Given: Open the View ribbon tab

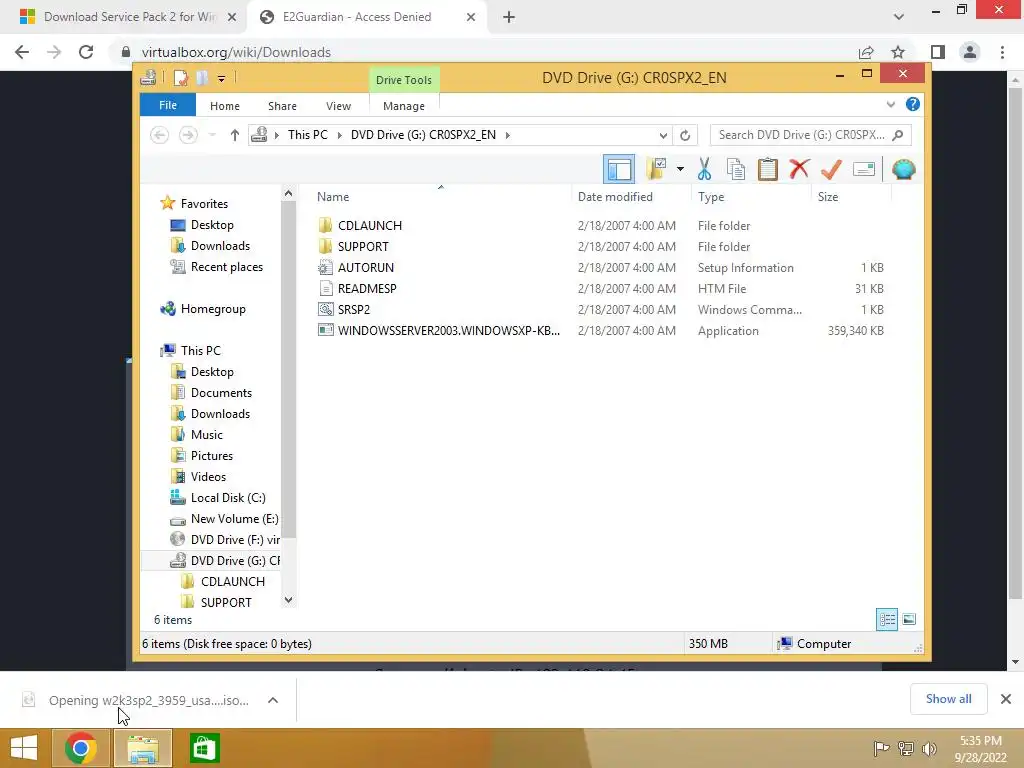Looking at the screenshot, I should (338, 106).
